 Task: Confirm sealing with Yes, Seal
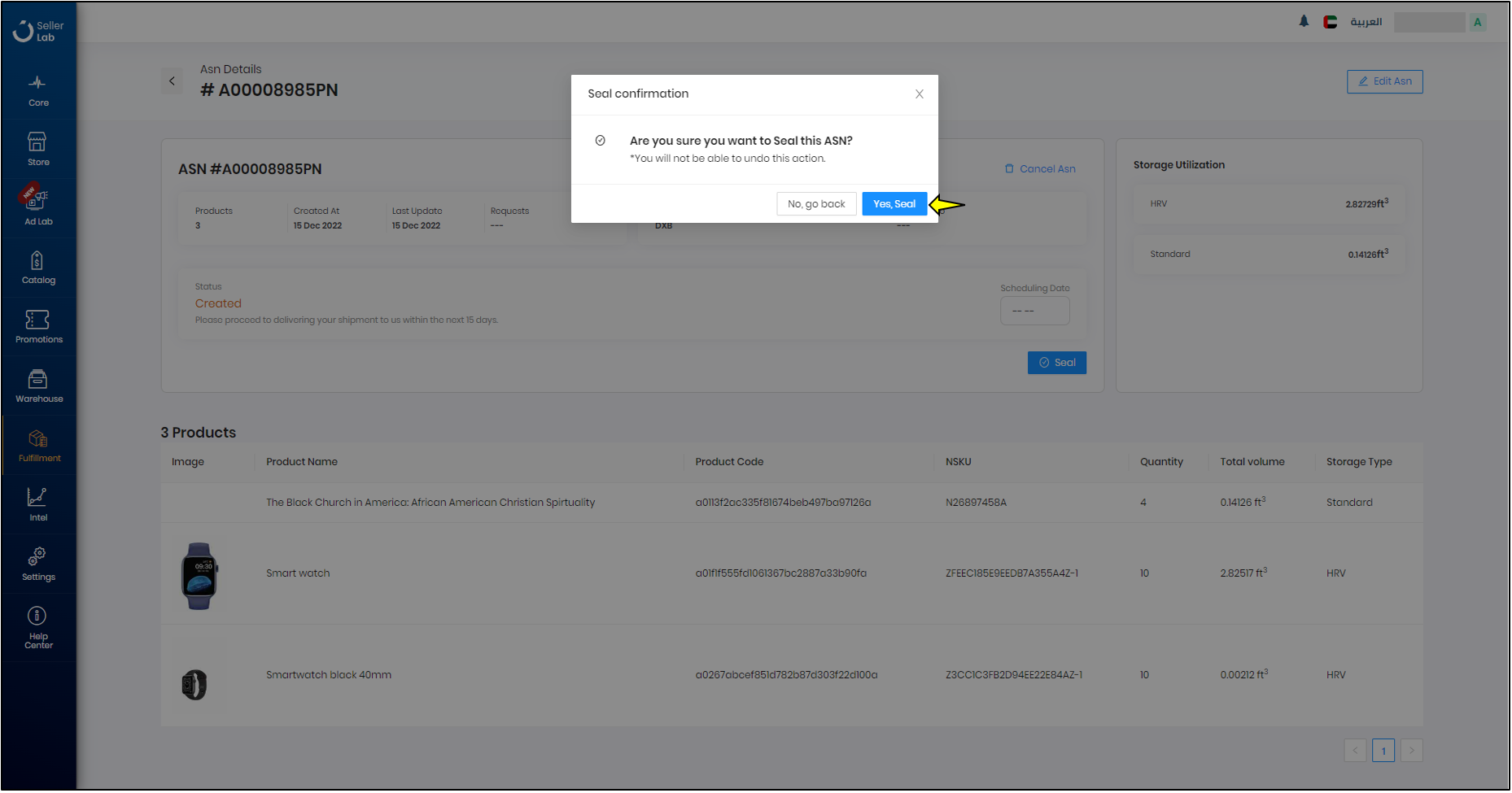894,203
